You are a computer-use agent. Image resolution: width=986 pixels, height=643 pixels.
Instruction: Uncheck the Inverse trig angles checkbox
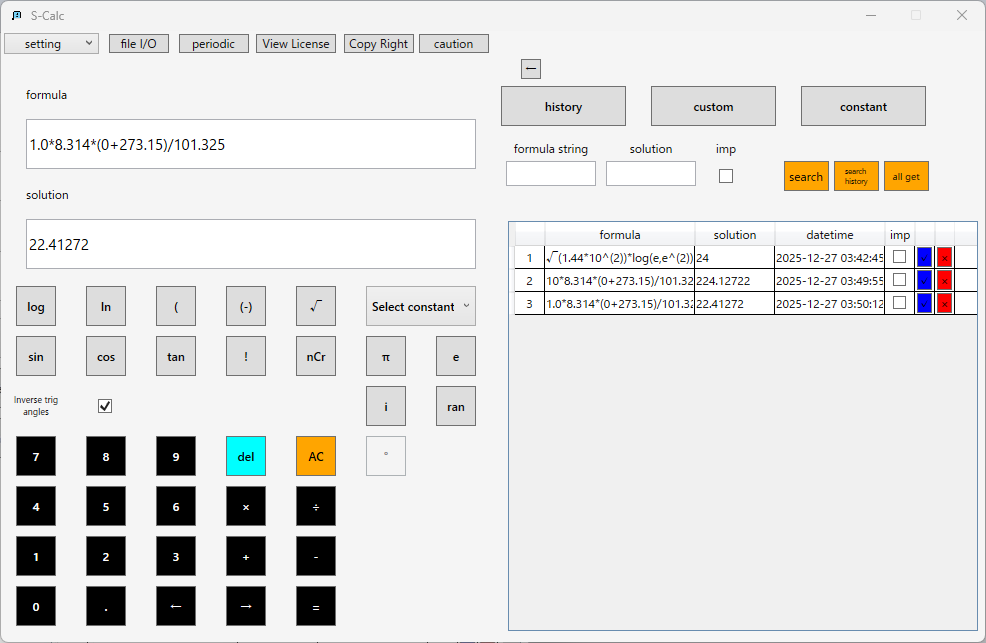click(105, 406)
